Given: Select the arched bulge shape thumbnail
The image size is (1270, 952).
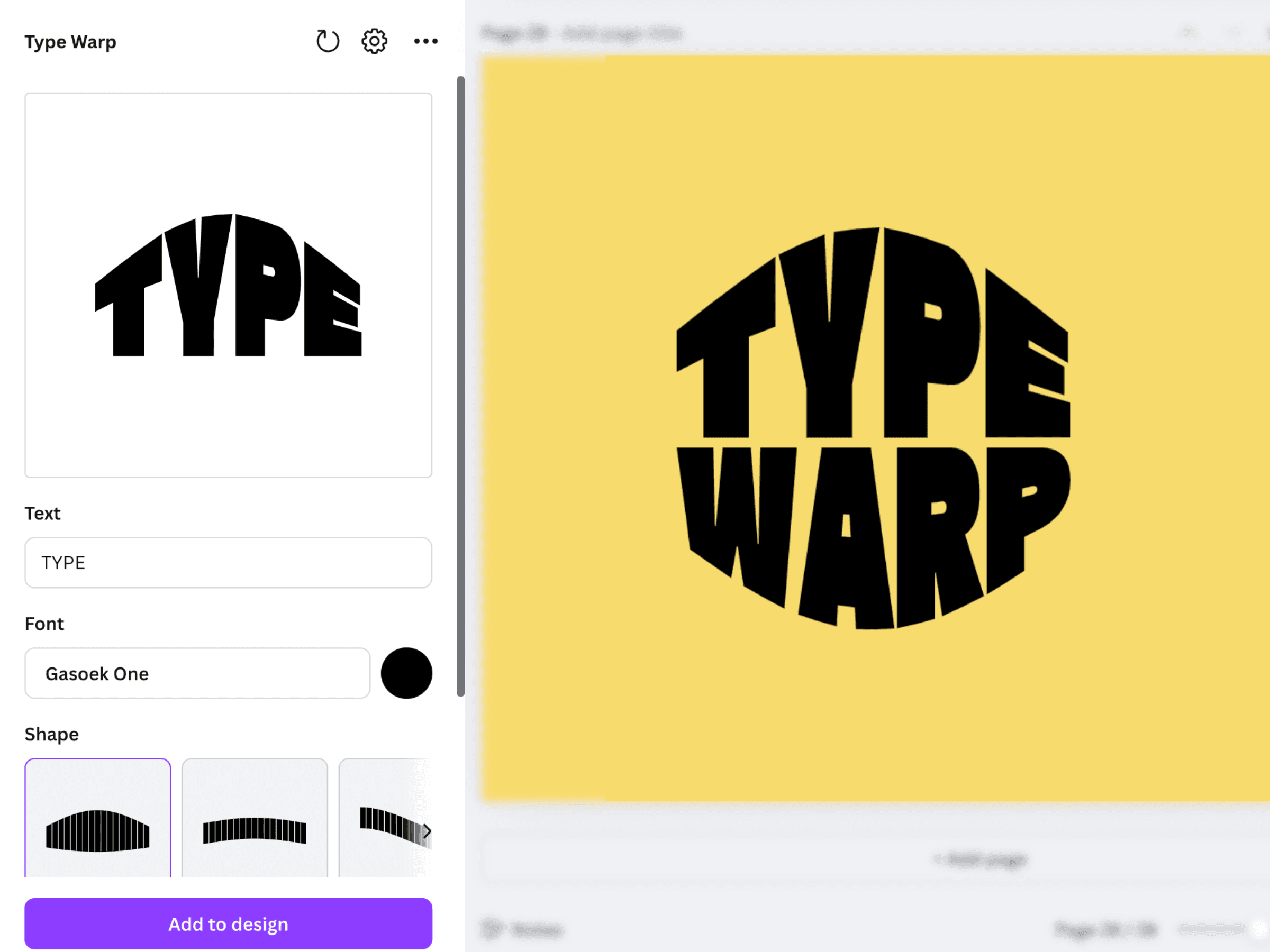Looking at the screenshot, I should point(97,819).
